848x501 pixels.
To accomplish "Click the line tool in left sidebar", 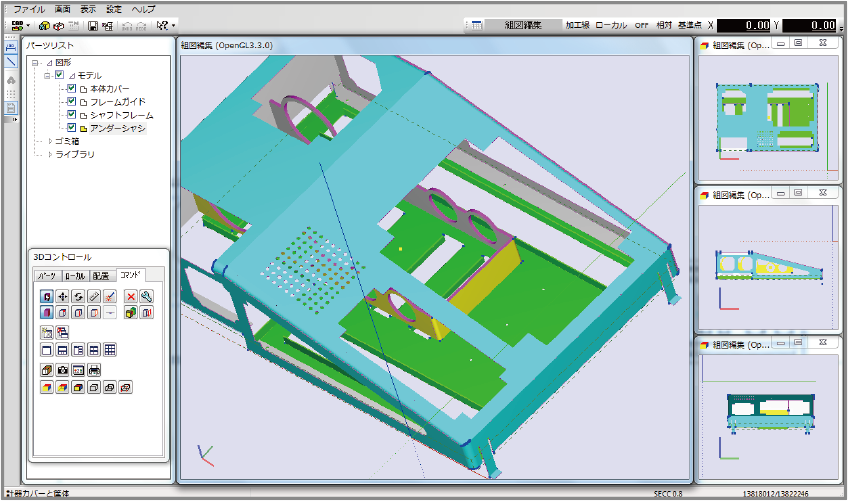I will click(x=11, y=62).
